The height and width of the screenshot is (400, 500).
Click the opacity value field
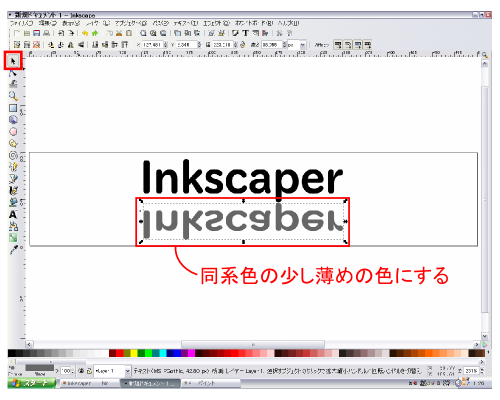click(x=66, y=371)
